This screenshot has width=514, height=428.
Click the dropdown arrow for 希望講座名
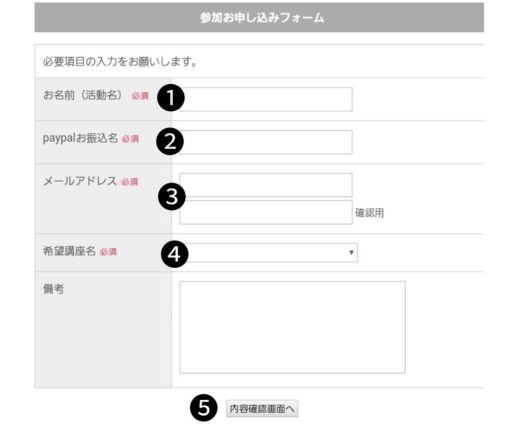coord(351,253)
